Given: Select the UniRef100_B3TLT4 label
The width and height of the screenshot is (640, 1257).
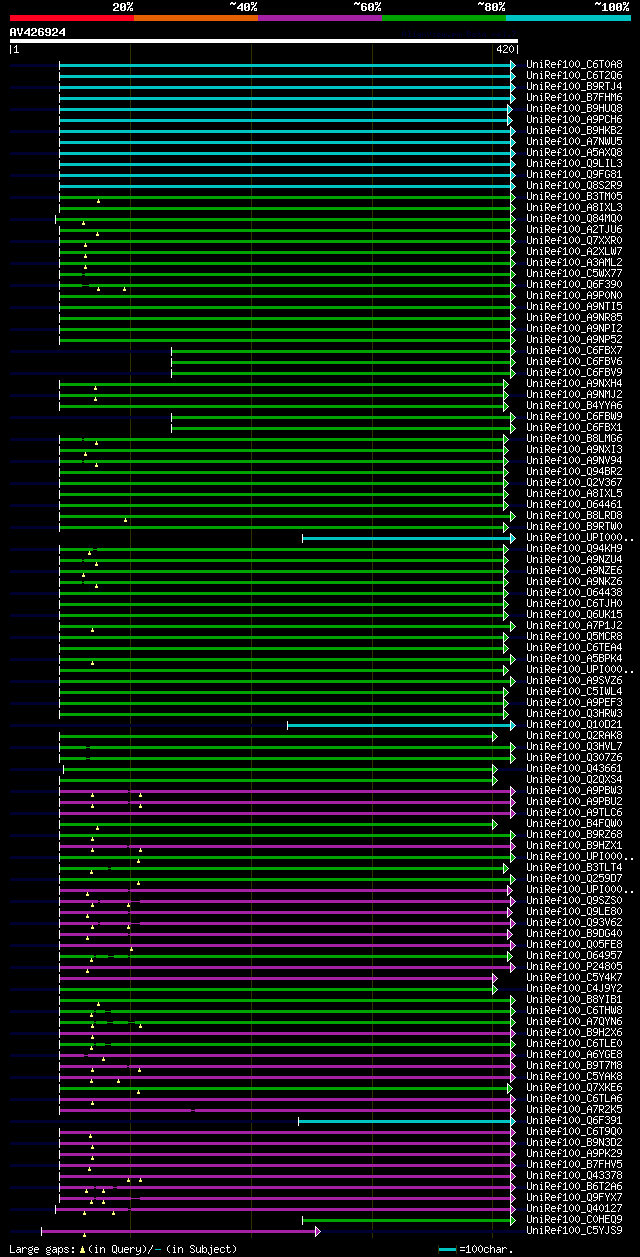Looking at the screenshot, I should (574, 867).
